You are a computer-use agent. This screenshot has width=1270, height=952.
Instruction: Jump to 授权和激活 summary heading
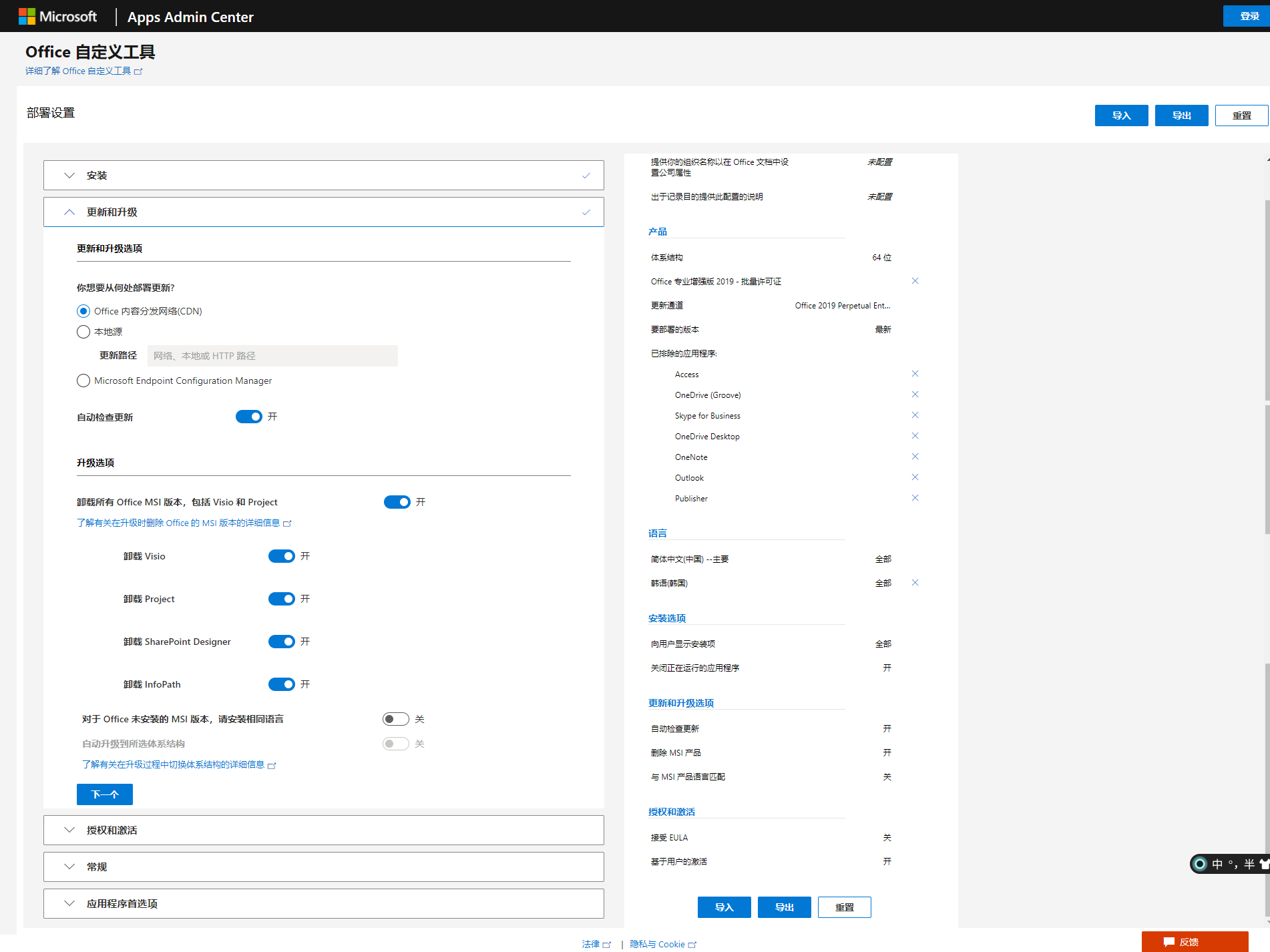671,812
